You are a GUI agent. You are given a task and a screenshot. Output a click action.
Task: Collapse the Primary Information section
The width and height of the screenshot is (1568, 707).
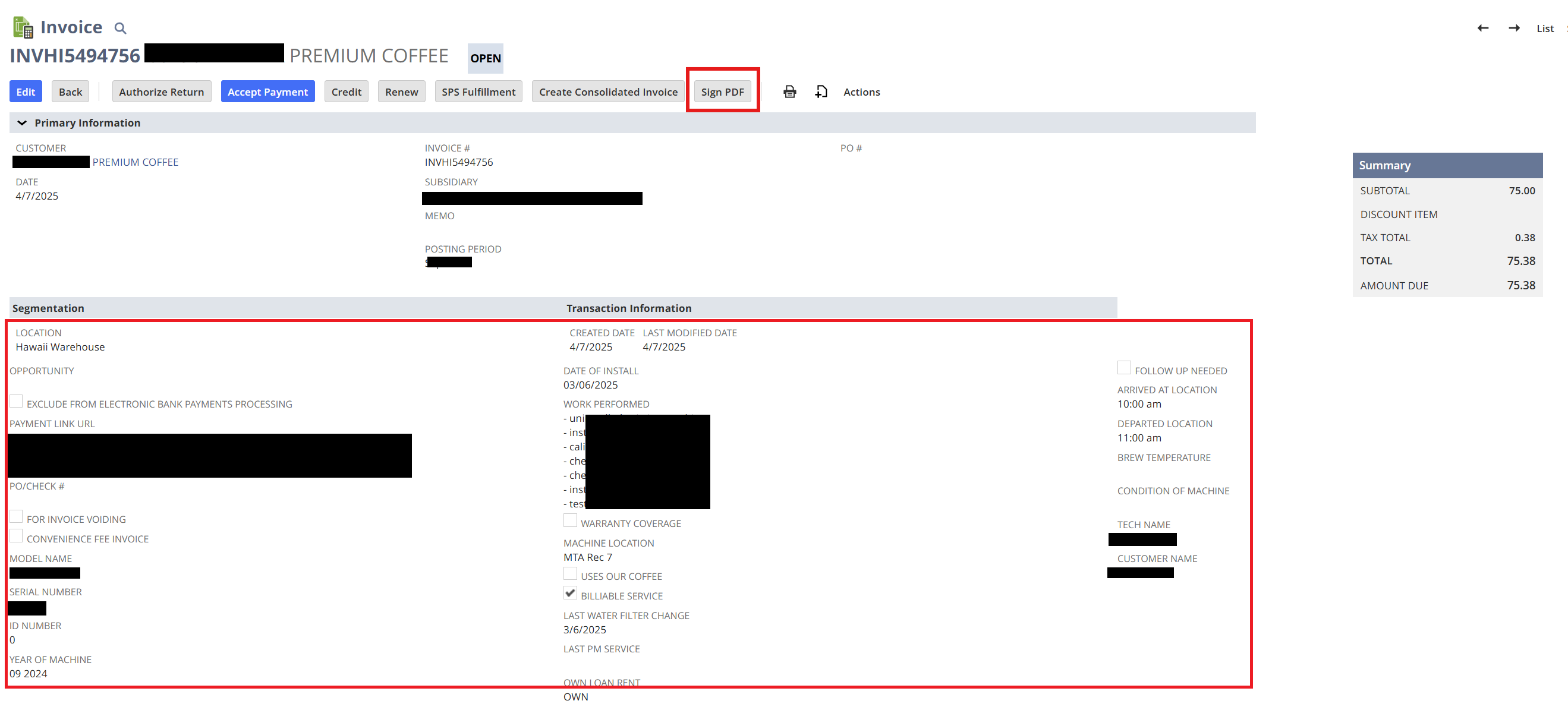[x=22, y=123]
